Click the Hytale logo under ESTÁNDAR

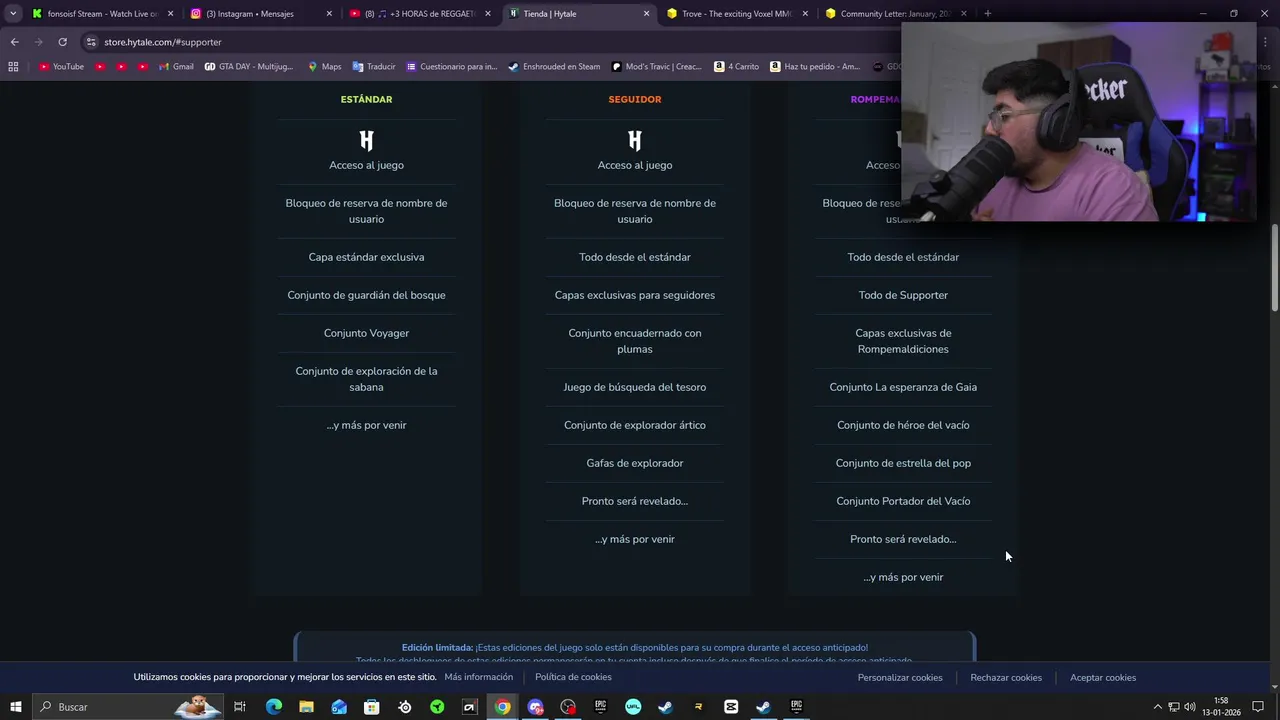coord(366,140)
